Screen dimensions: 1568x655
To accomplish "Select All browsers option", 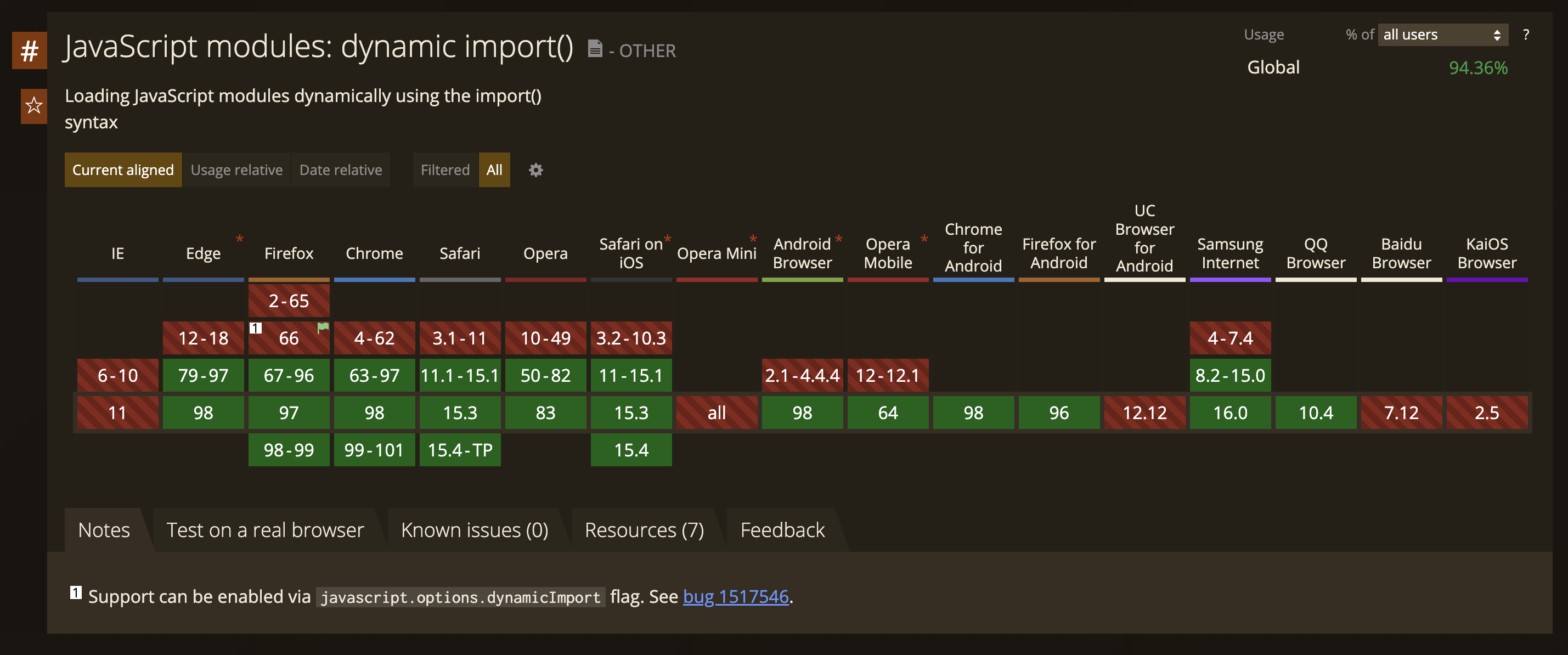I will (x=494, y=170).
